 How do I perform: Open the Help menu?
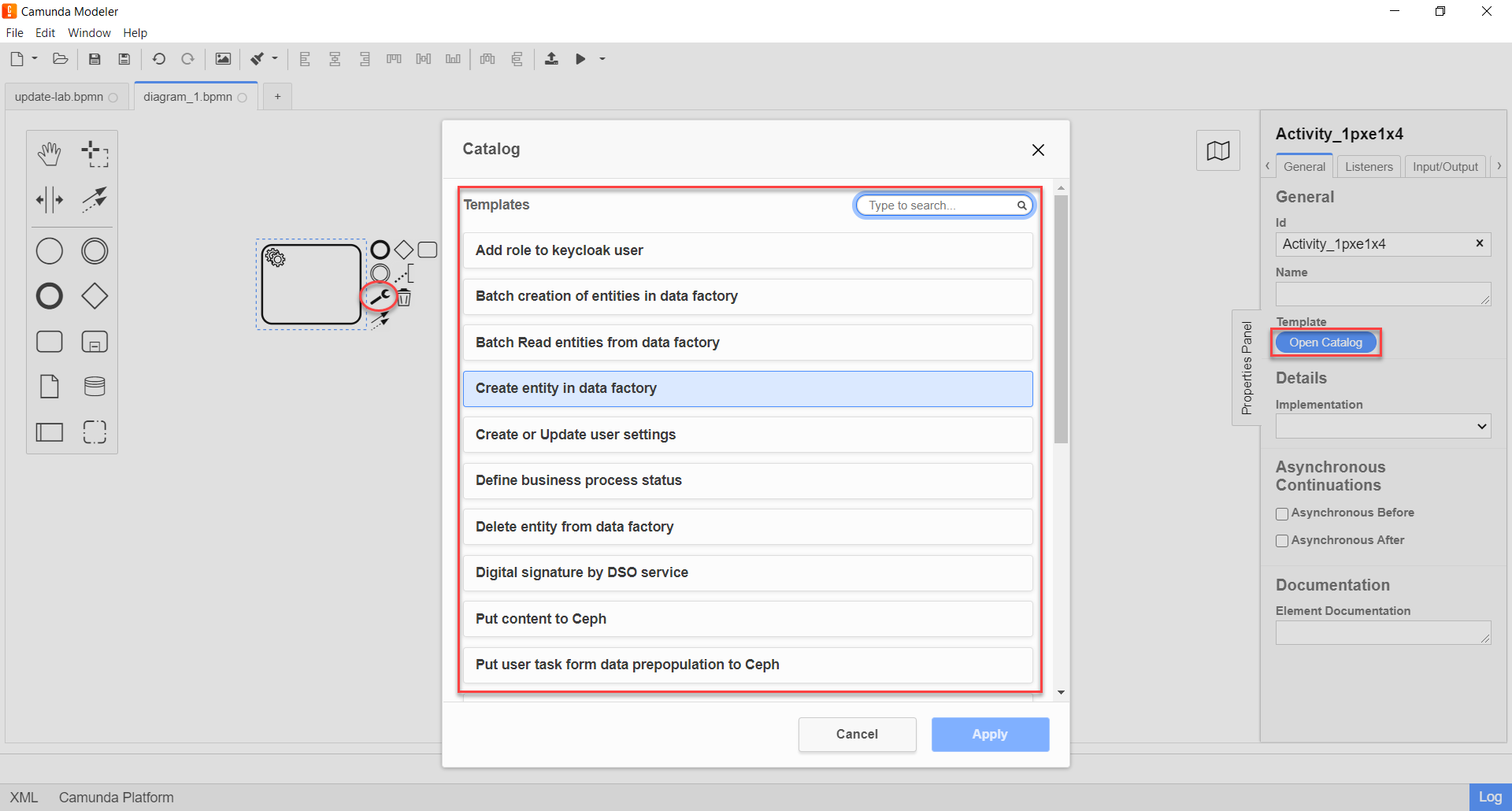tap(135, 33)
